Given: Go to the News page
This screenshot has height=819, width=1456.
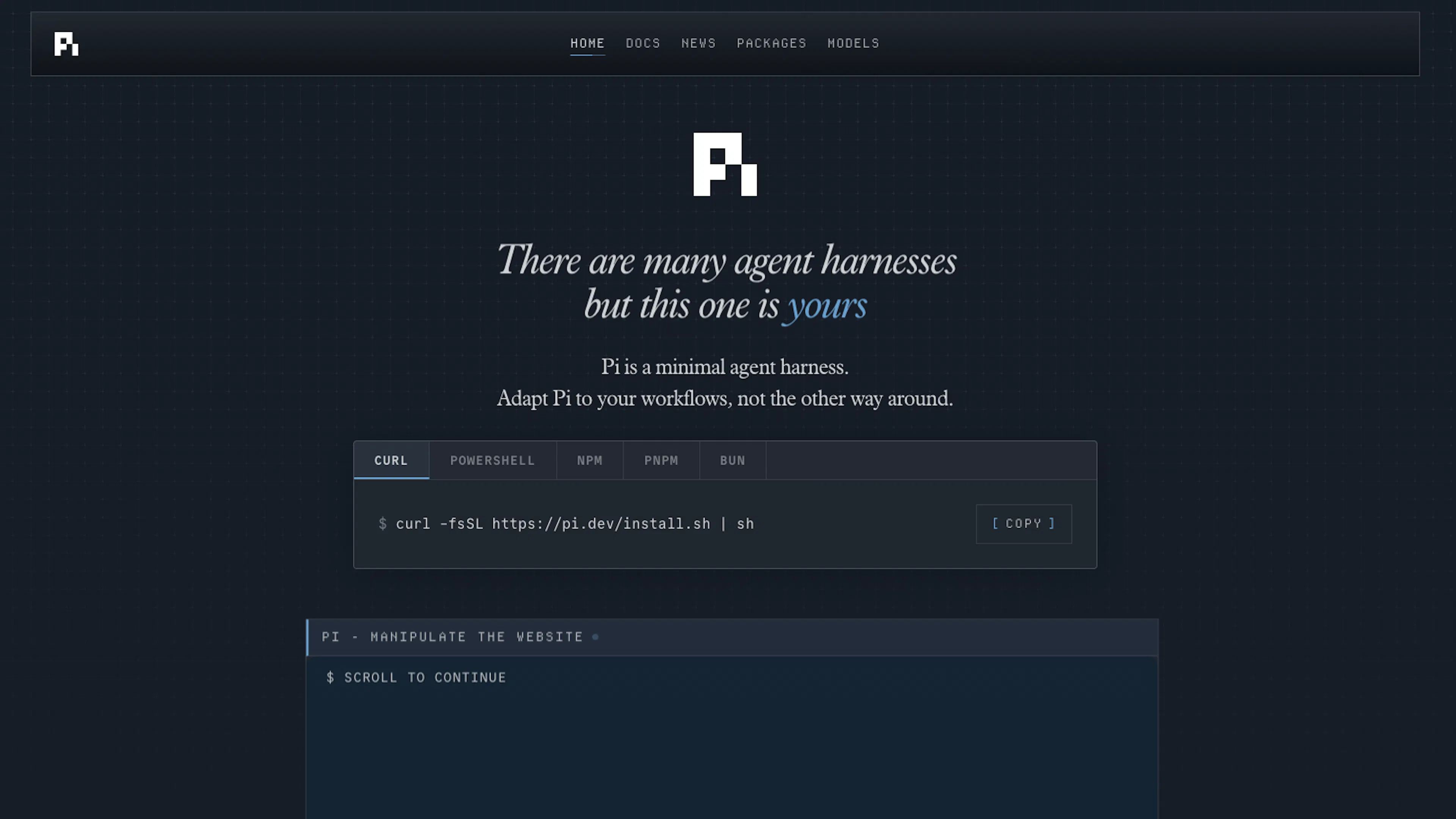Looking at the screenshot, I should (x=698, y=43).
